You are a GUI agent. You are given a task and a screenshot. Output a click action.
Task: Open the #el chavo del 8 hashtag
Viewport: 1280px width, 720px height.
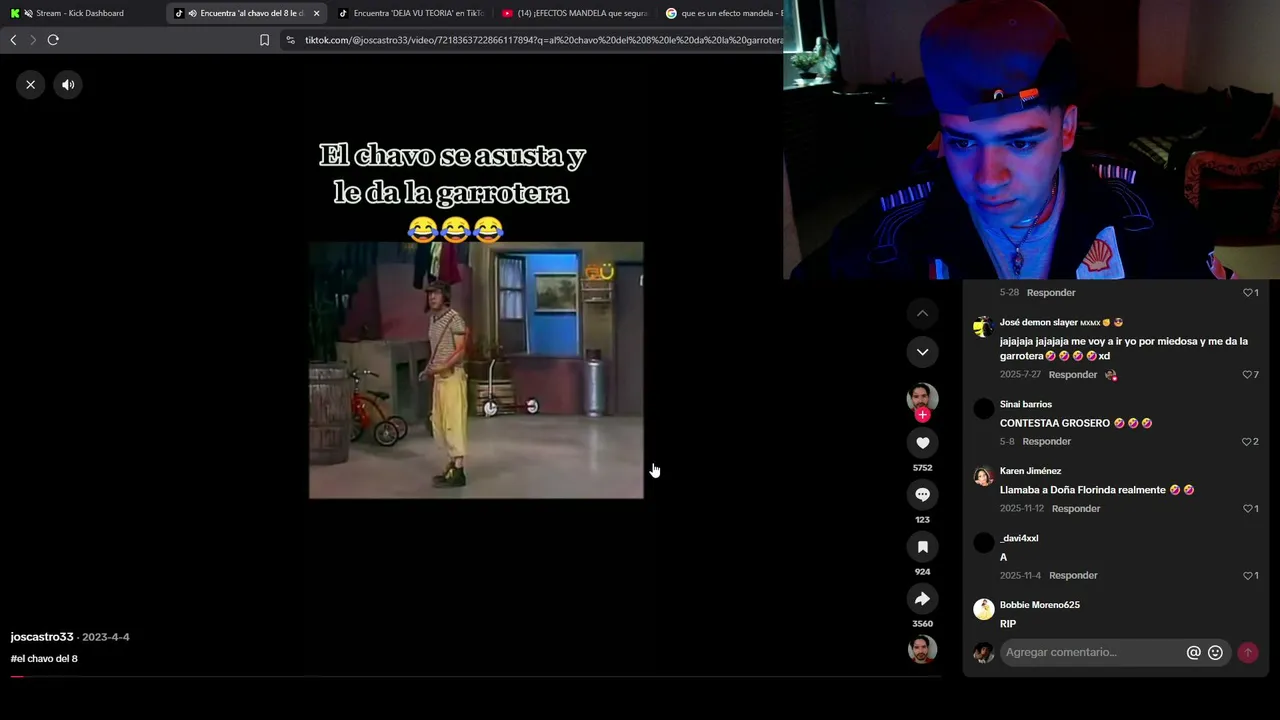click(44, 659)
